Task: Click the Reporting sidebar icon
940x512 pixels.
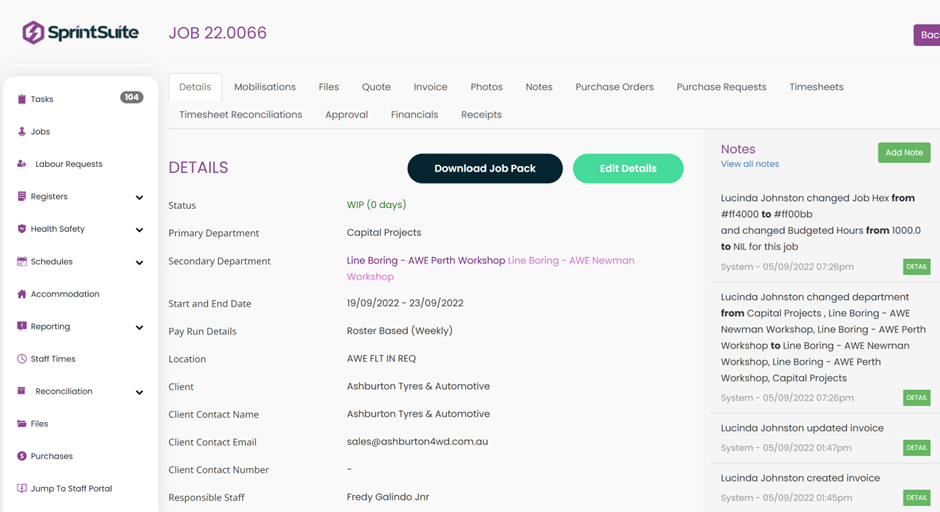Action: [x=22, y=326]
